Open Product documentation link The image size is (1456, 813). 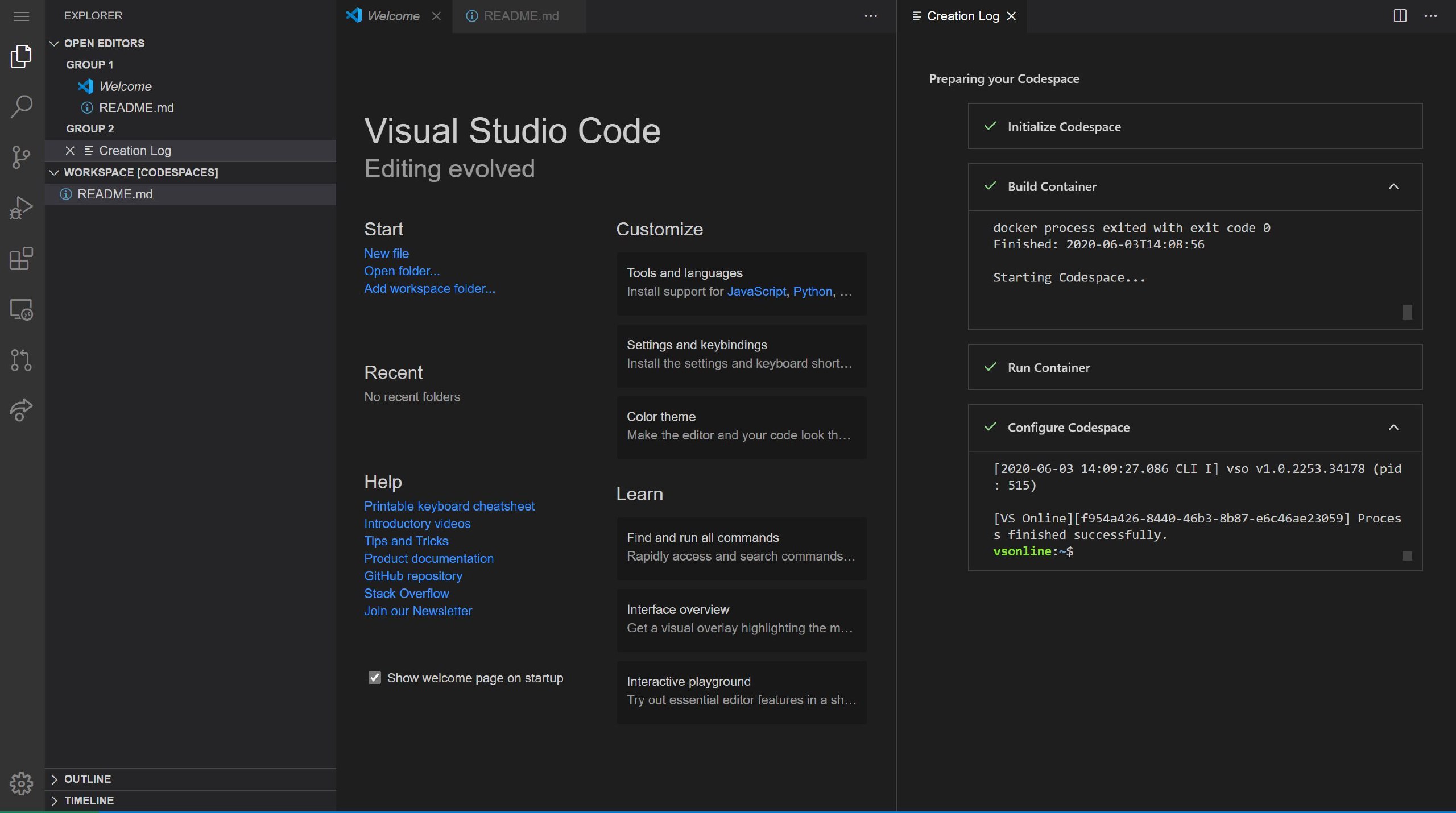pyautogui.click(x=429, y=558)
